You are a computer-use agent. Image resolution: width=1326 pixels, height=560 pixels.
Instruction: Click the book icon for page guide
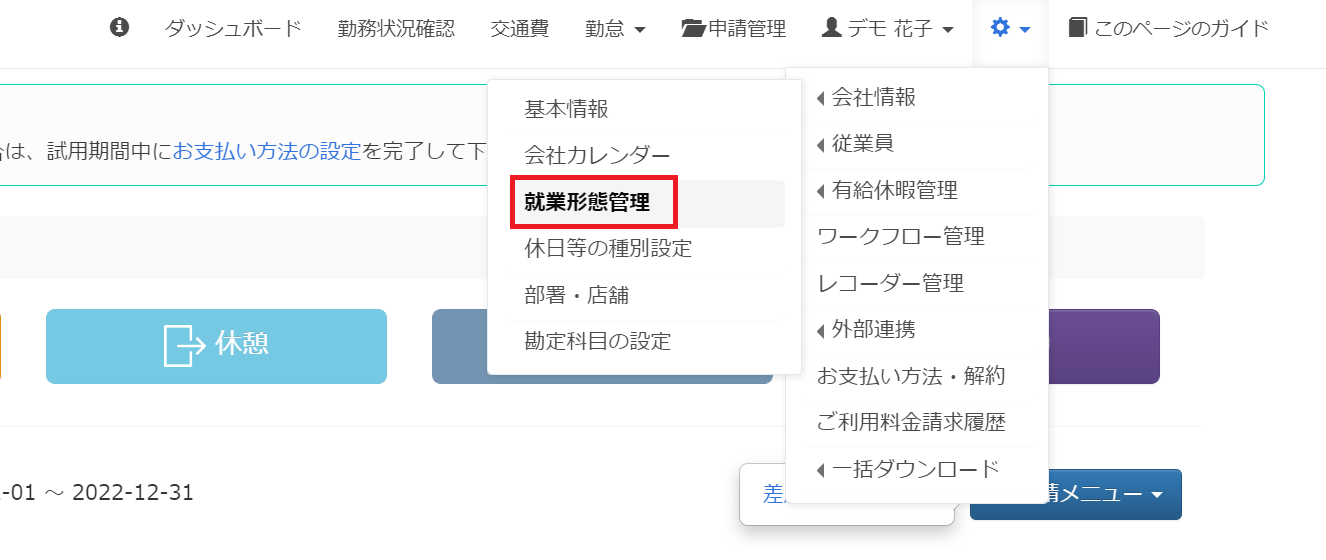[1077, 28]
